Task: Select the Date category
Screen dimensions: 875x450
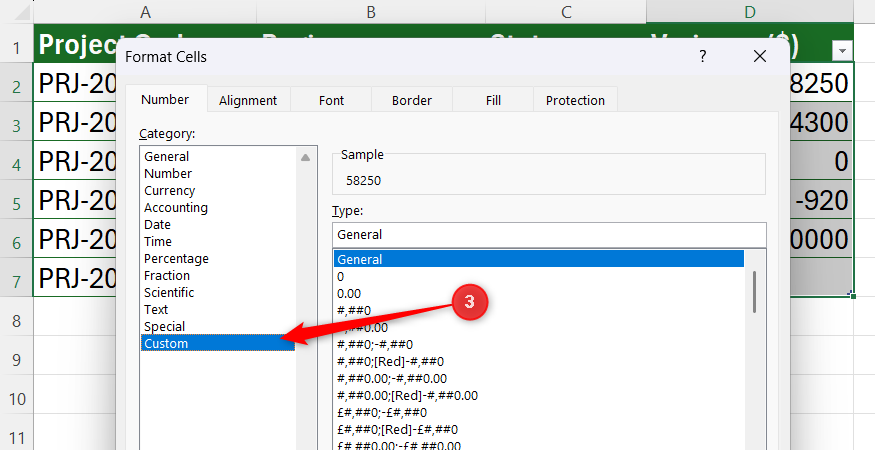Action: tap(218, 224)
